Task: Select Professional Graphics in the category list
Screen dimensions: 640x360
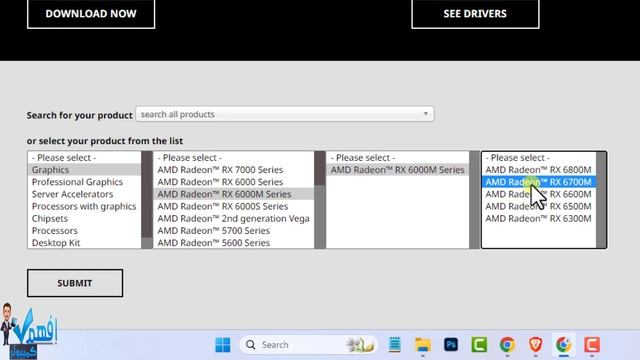Action: (x=84, y=182)
